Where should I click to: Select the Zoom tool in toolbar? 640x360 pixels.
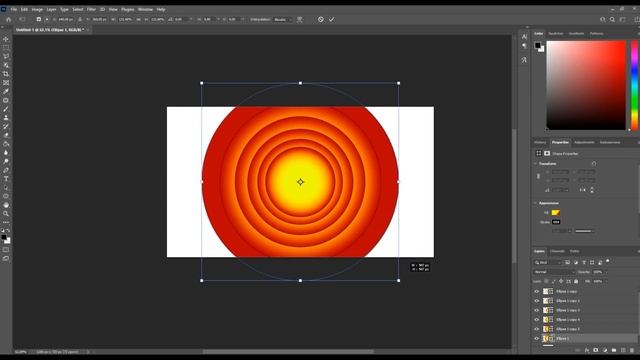6,213
